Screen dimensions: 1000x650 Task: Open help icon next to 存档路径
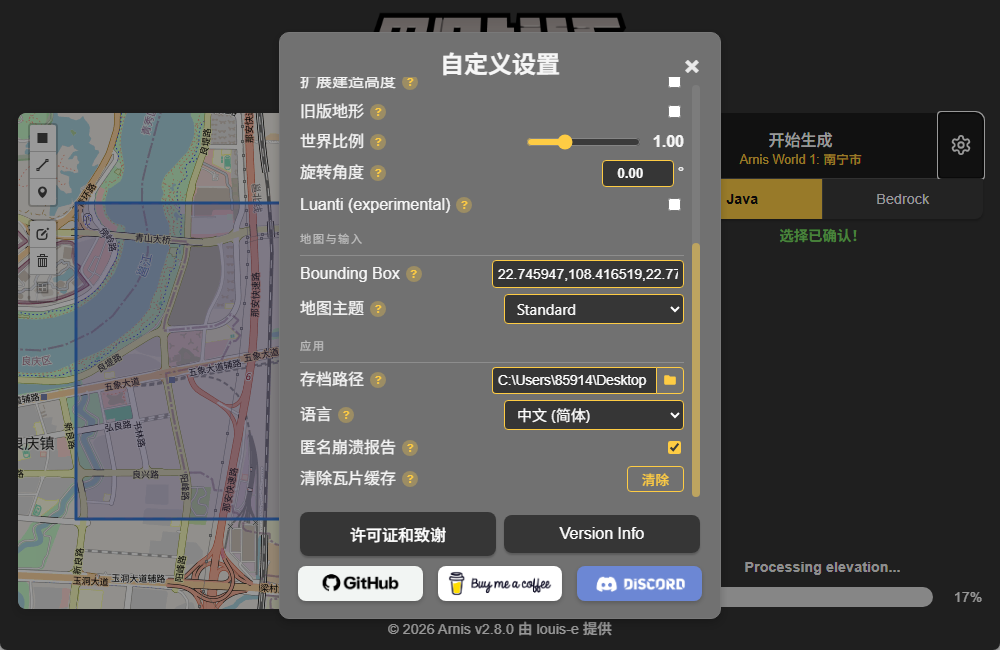pos(378,380)
